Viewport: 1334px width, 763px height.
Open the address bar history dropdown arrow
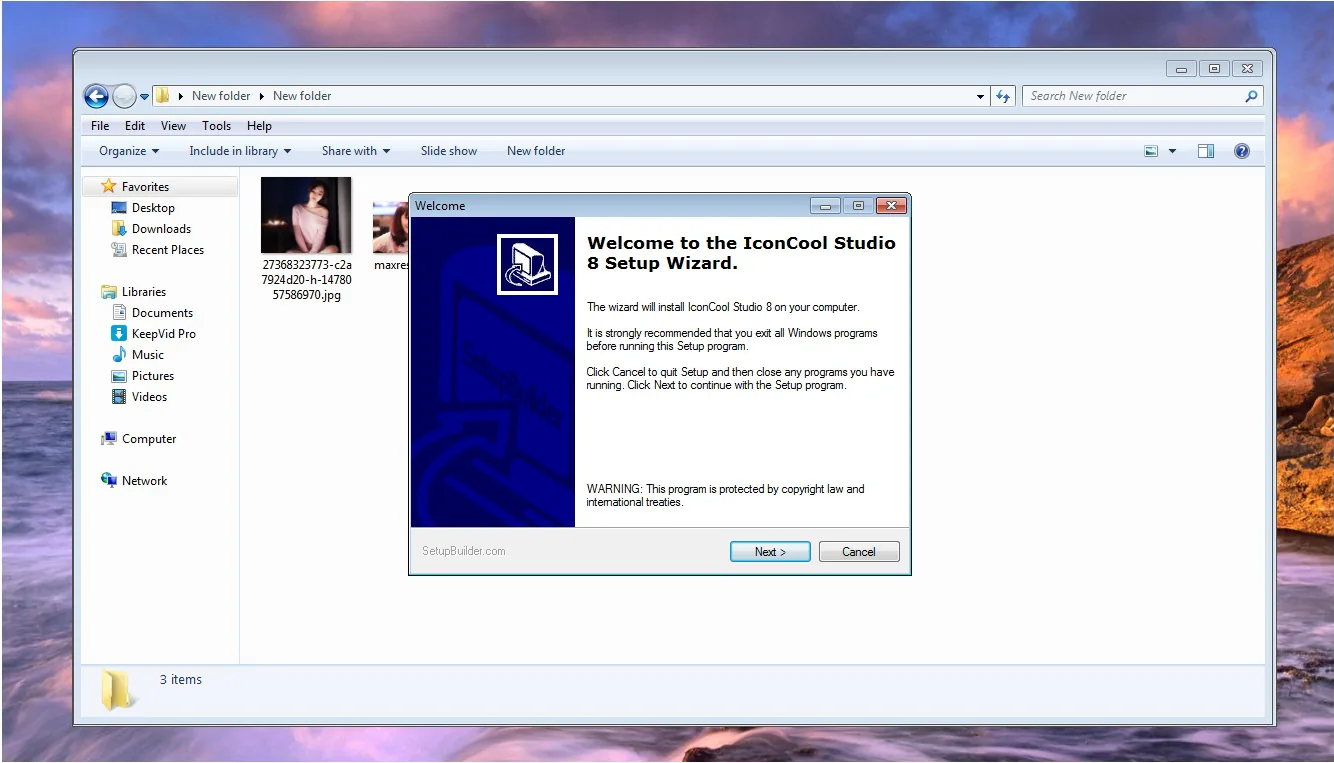[x=980, y=97]
